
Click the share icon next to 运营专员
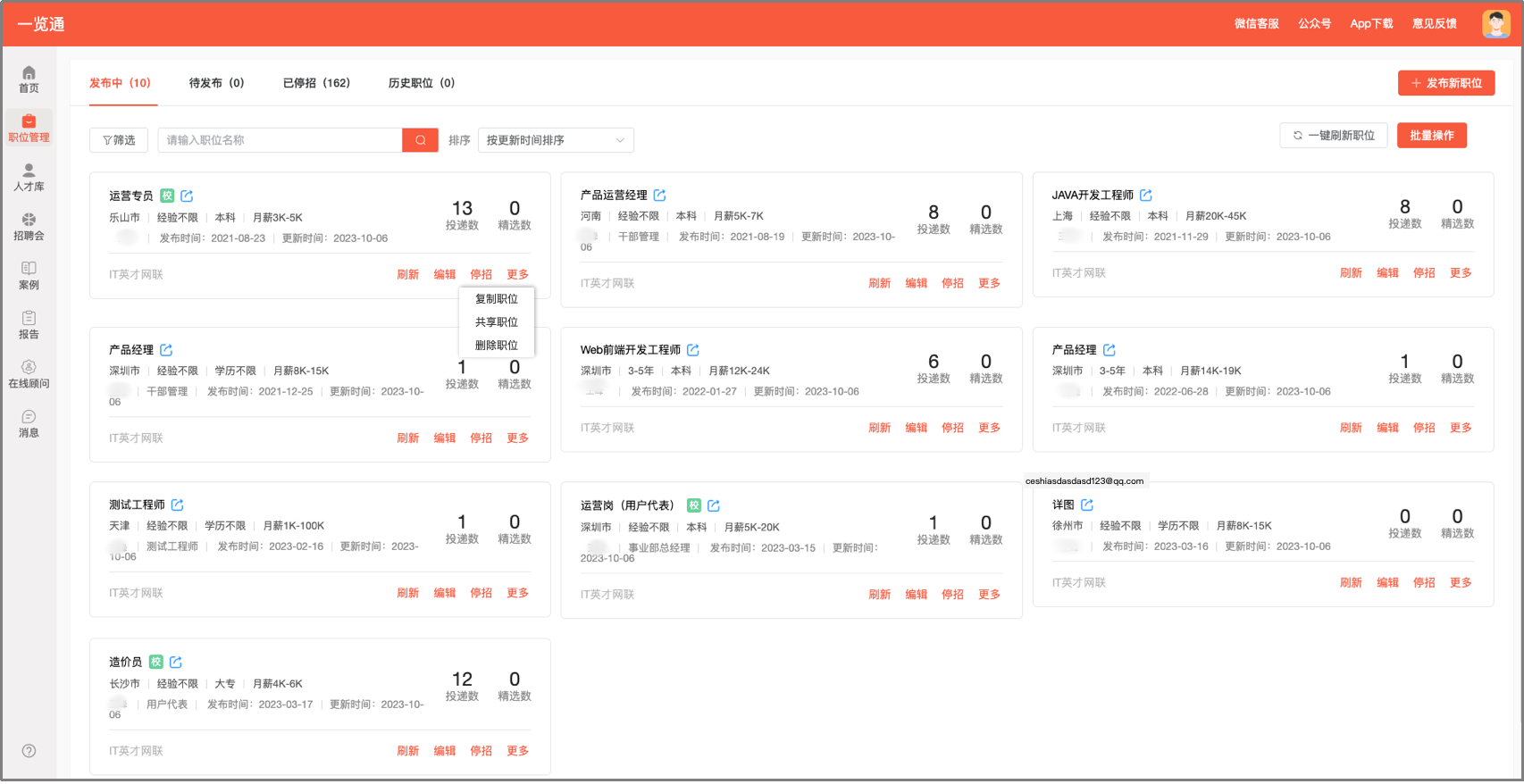click(x=187, y=196)
